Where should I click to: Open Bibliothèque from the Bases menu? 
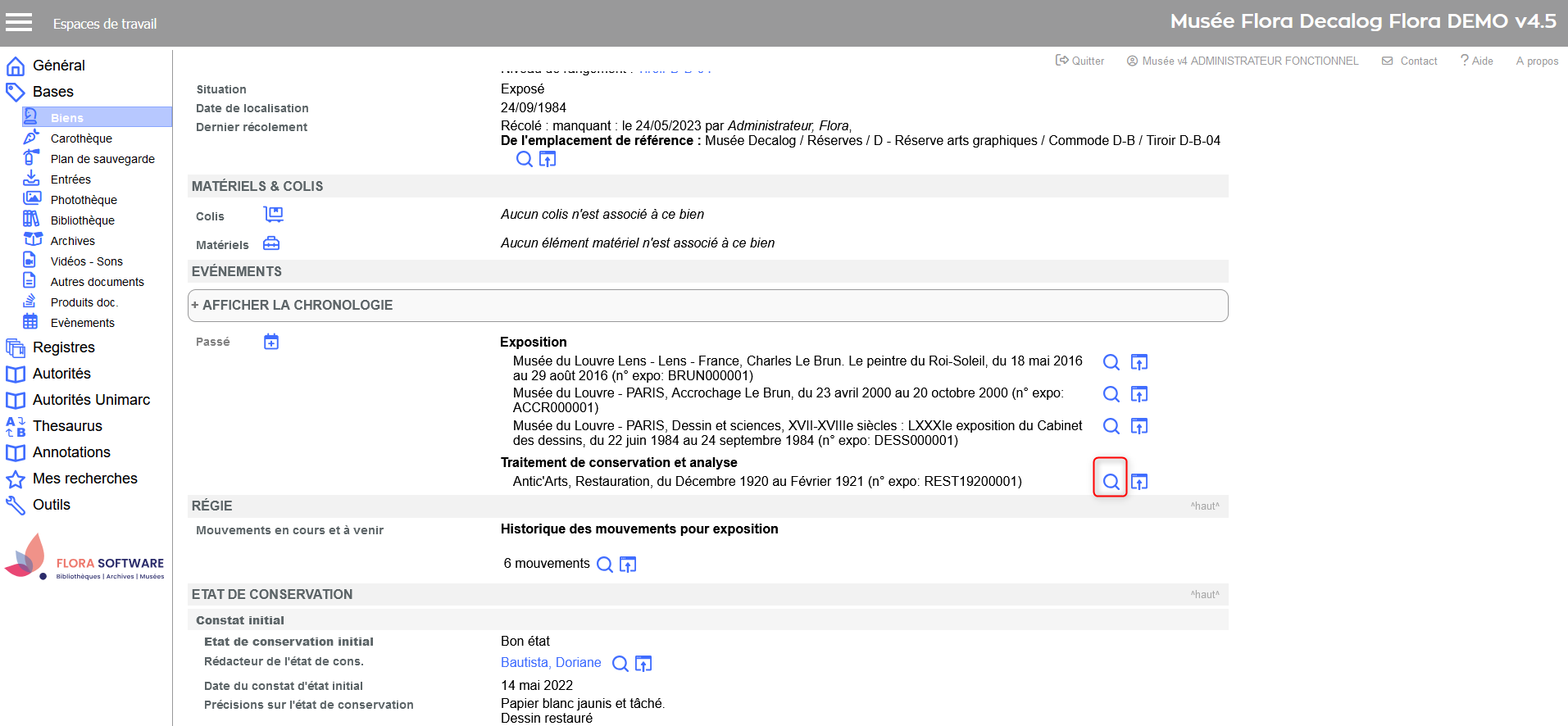[82, 220]
